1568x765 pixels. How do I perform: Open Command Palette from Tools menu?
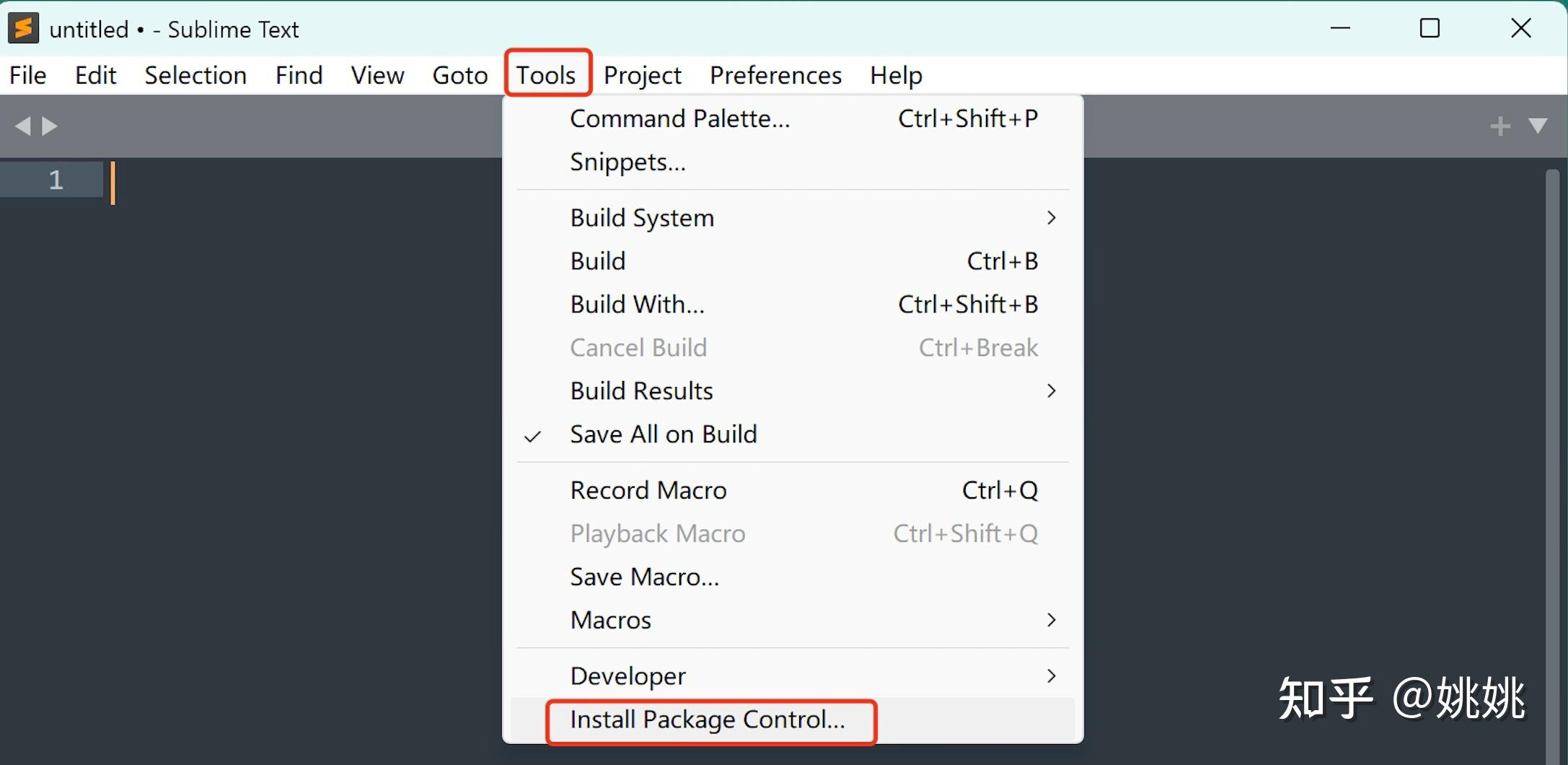pos(679,118)
